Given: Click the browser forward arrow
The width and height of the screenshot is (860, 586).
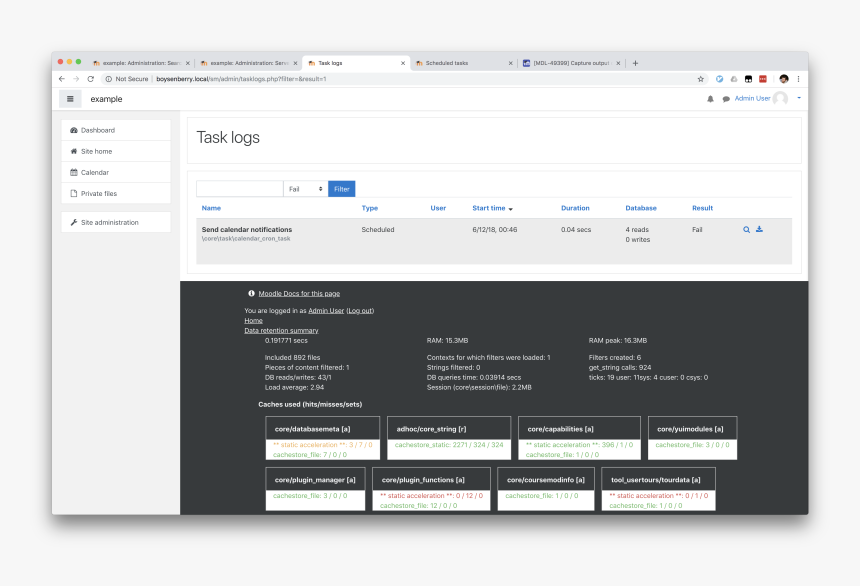Looking at the screenshot, I should 76,79.
